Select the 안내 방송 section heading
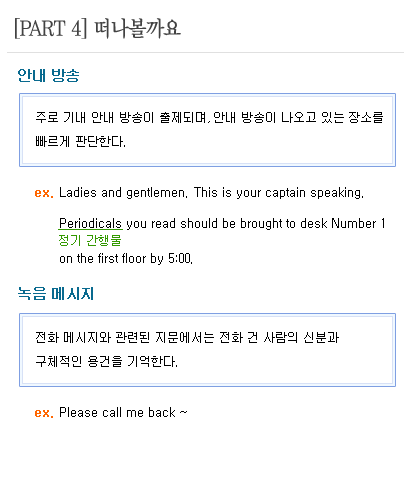Screen dimensions: 410x480 click(x=48, y=75)
